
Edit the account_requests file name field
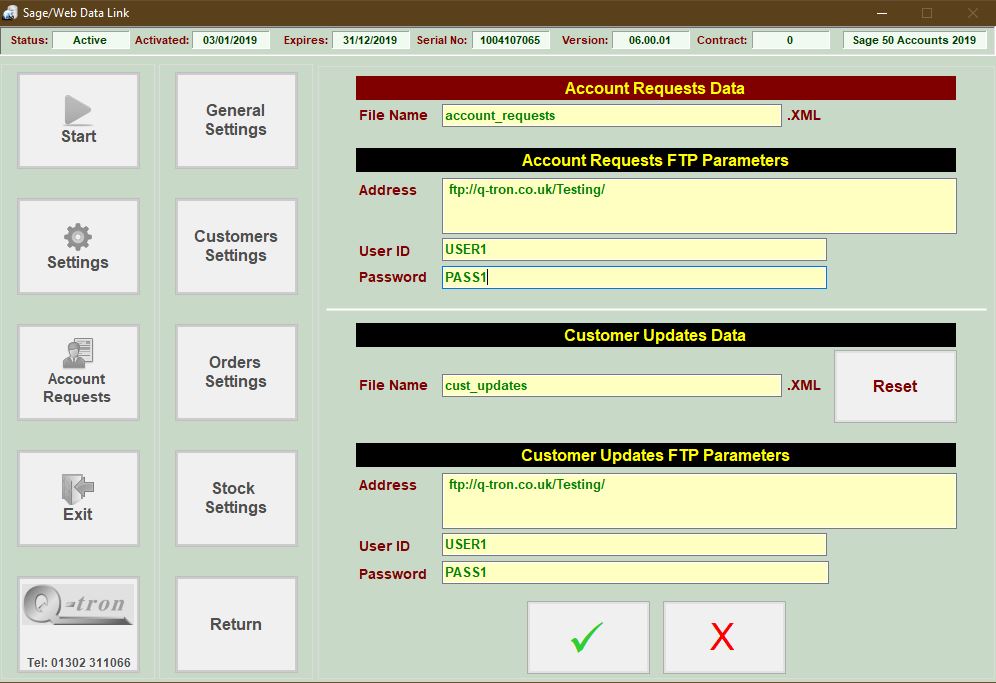point(612,116)
